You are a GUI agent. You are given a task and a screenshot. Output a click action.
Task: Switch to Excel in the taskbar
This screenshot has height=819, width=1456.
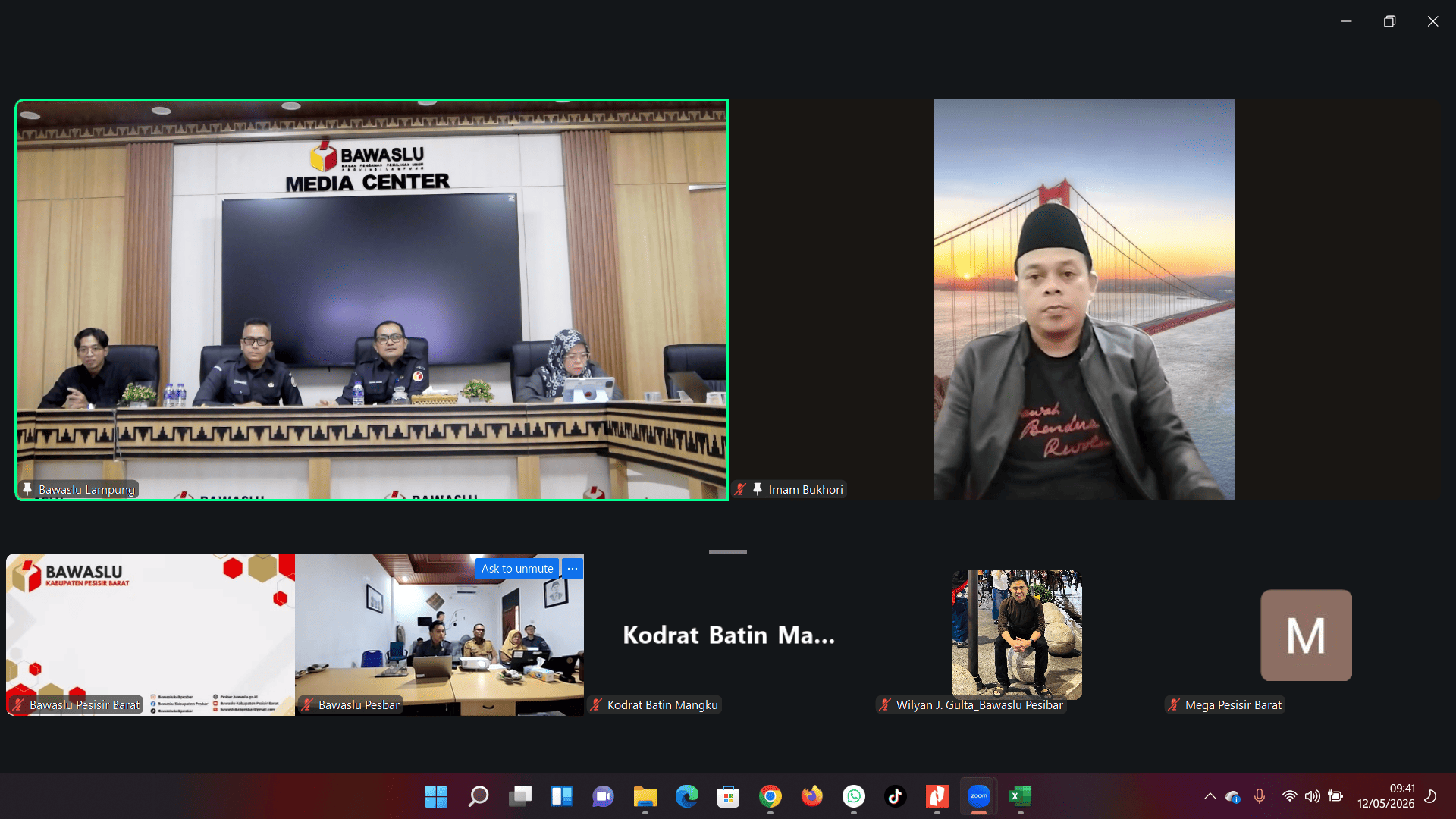click(x=1020, y=796)
